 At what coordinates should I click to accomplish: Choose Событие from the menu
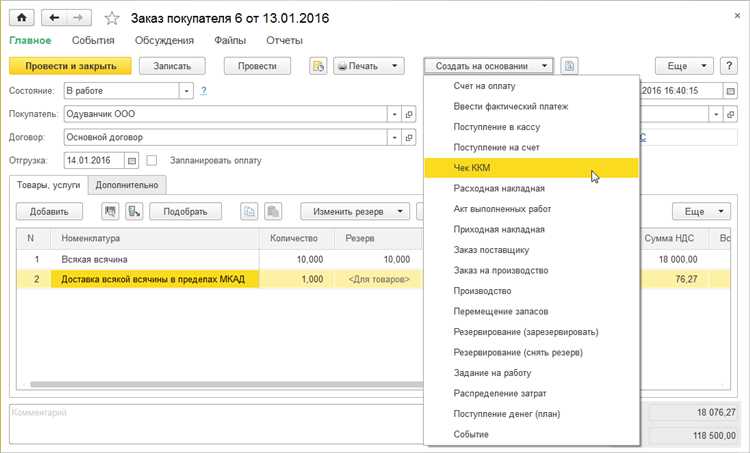531,435
